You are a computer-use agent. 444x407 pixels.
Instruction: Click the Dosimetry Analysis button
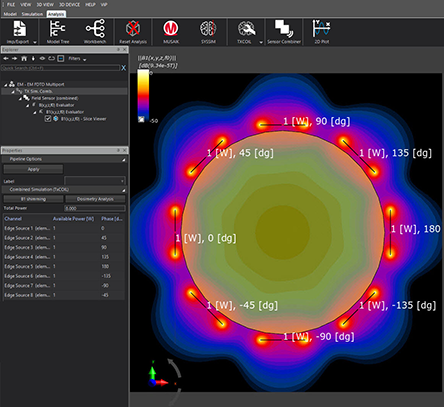click(x=95, y=199)
